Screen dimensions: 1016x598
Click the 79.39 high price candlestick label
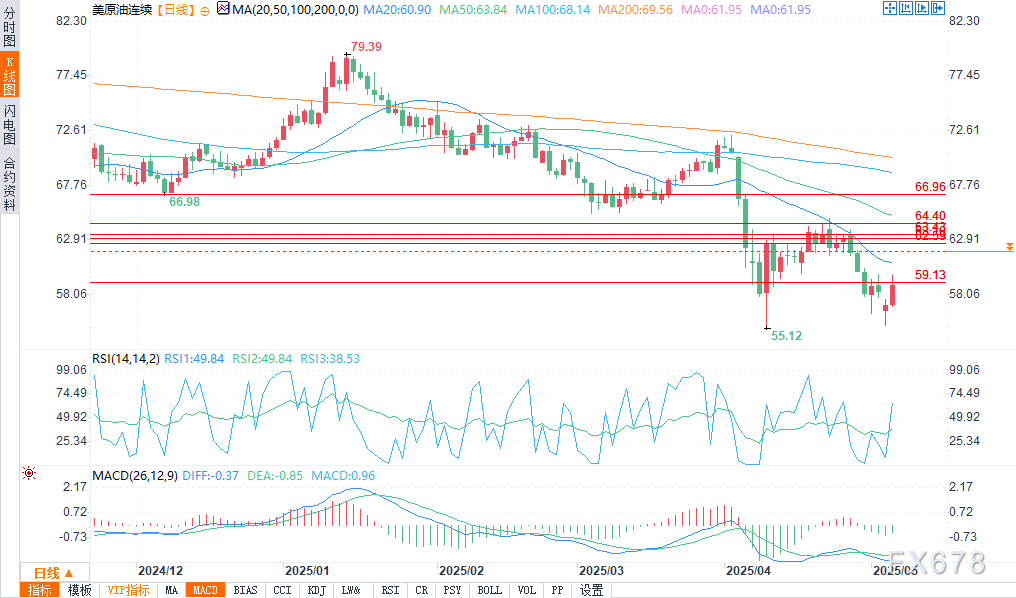coord(366,47)
